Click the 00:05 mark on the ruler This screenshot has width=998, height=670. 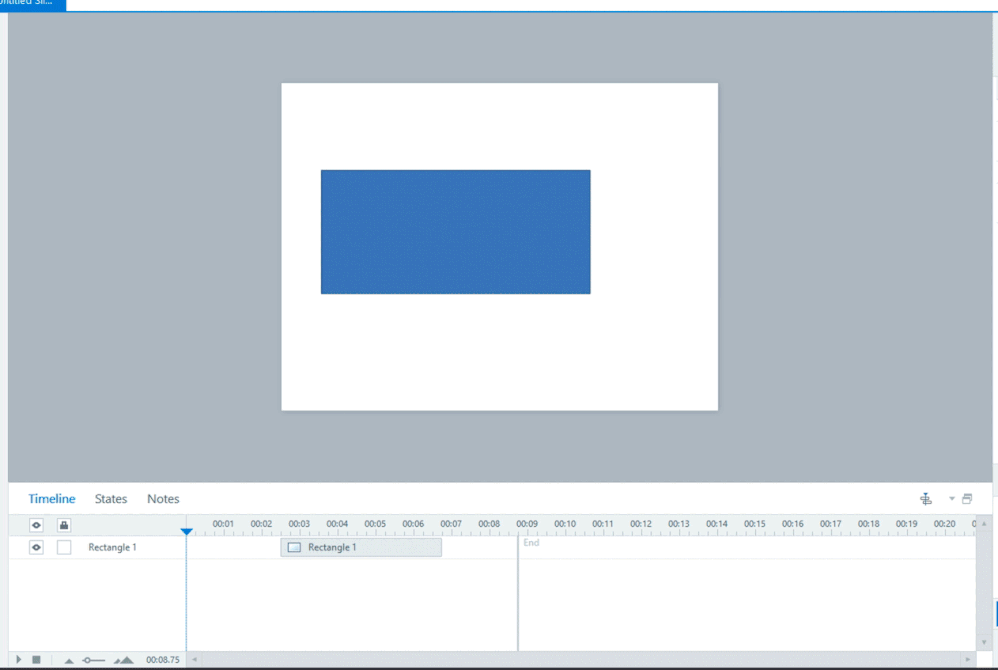(x=375, y=524)
